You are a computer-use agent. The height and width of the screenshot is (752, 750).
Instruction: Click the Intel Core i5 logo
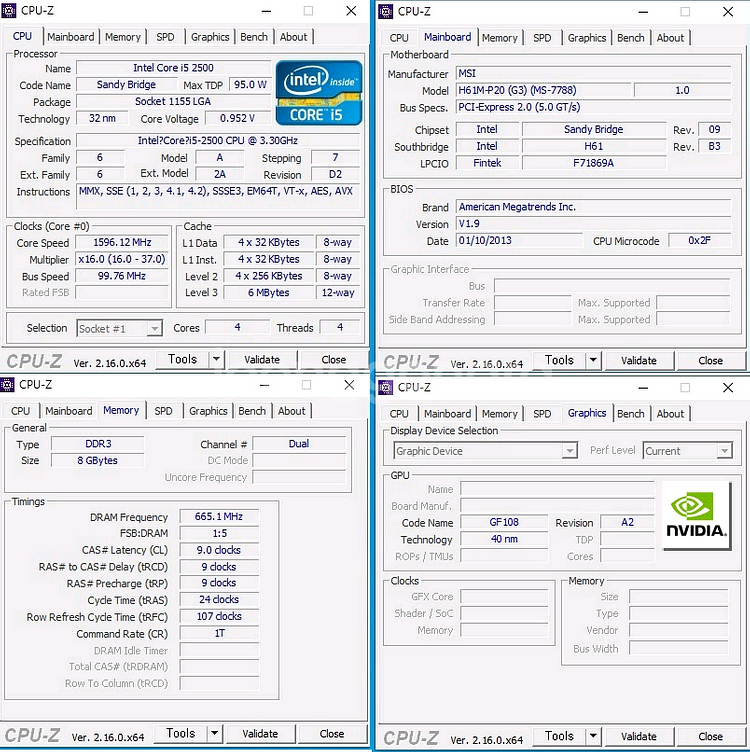pyautogui.click(x=318, y=93)
